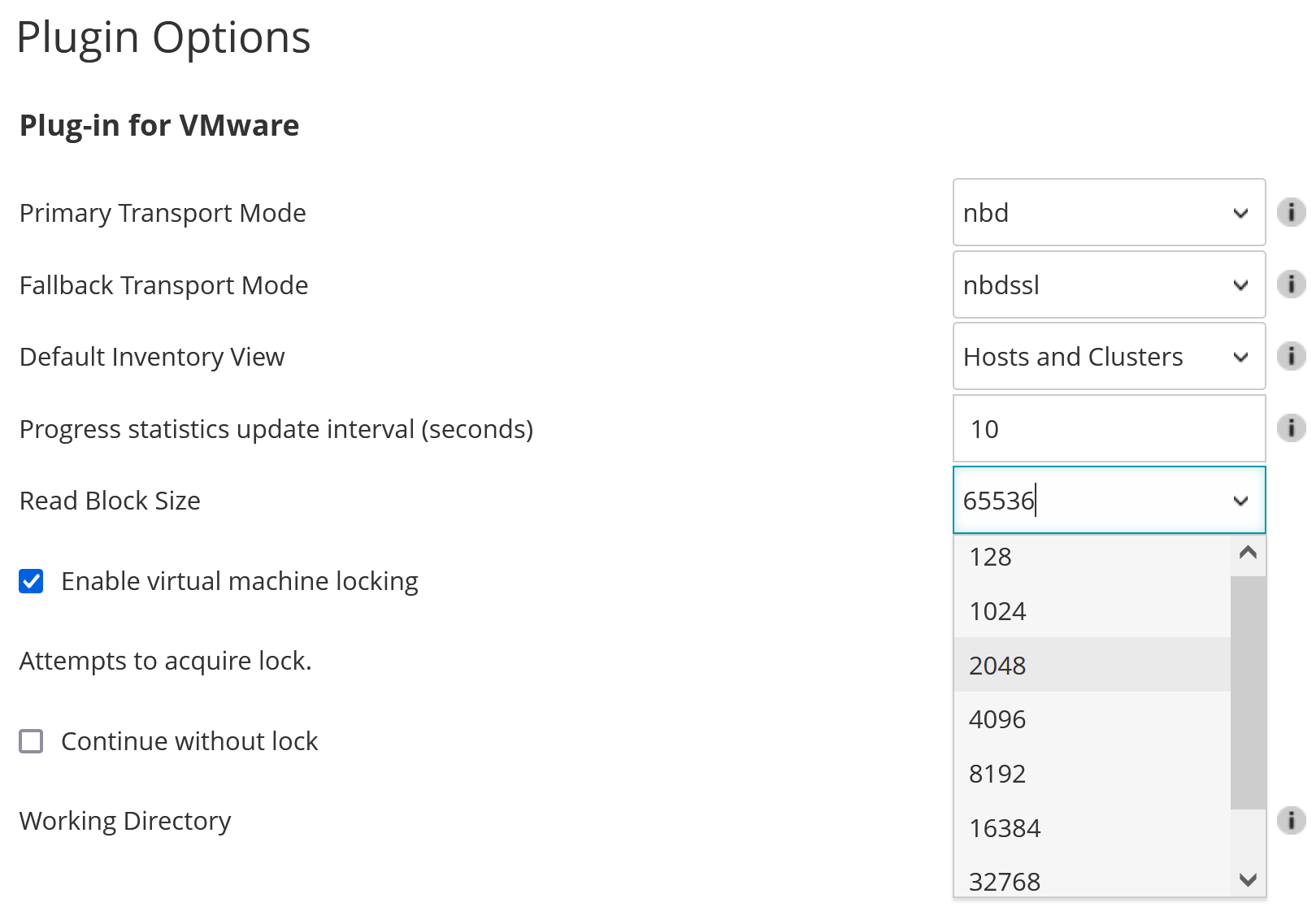Expand Fallback Transport Mode nbdssl dropdown

point(1109,284)
